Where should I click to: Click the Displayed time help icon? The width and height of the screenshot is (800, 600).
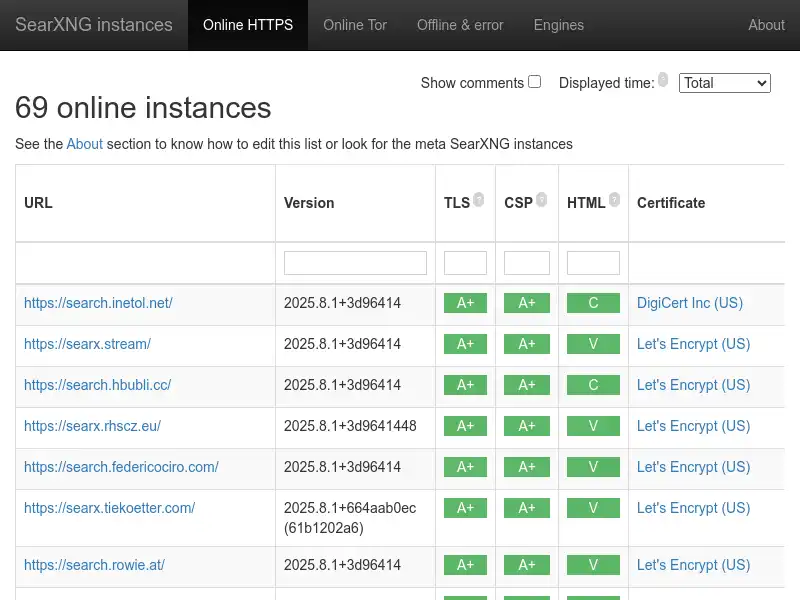663,80
